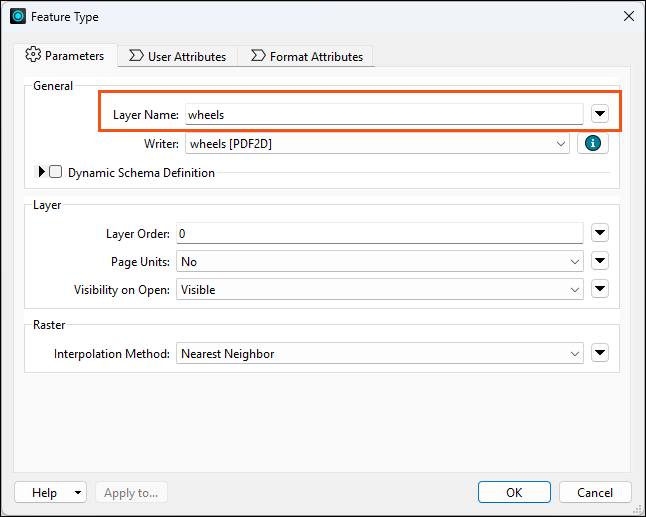Enable the Dynamic Schema Definition checkbox
The width and height of the screenshot is (646, 517).
tap(56, 172)
